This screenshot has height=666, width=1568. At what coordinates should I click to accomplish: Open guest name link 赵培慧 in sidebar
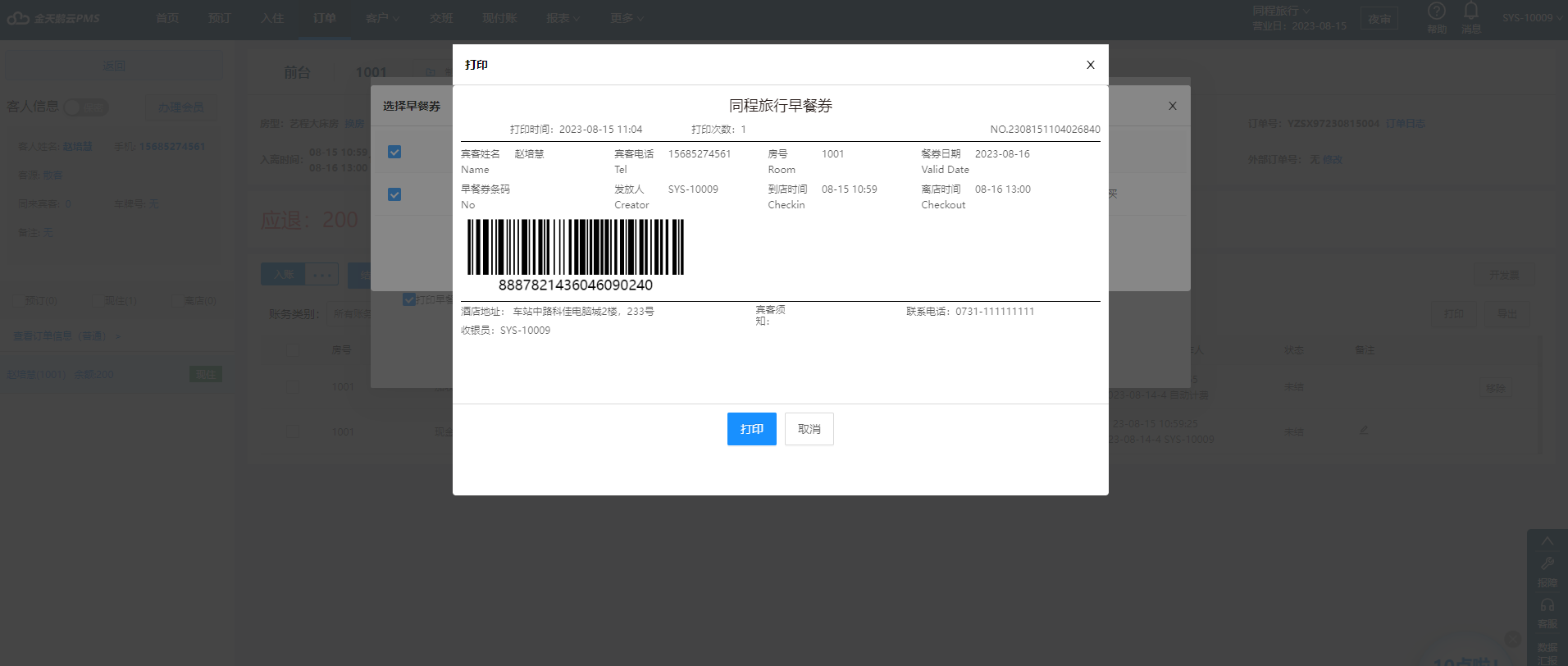78,147
